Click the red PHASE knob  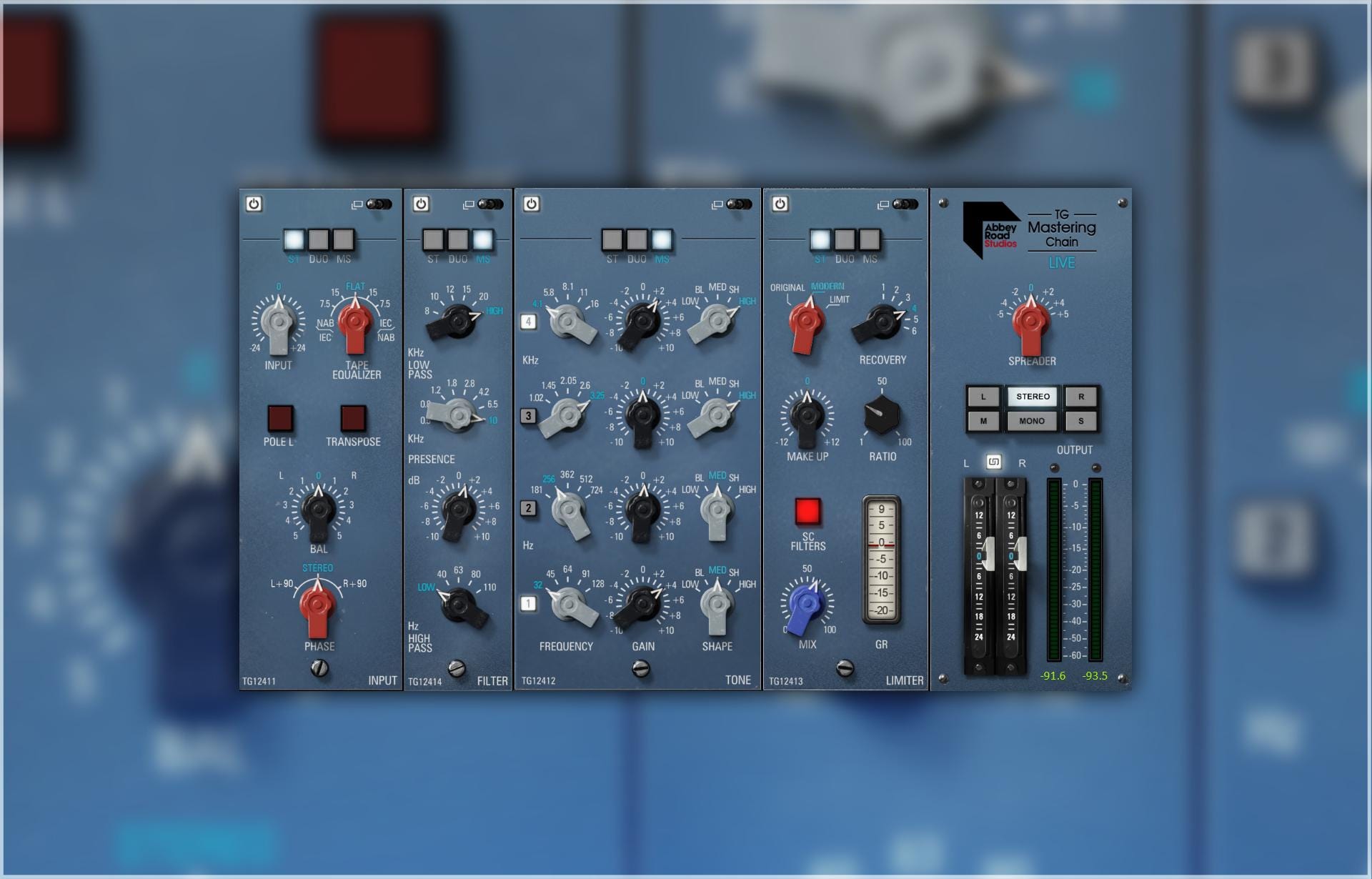click(317, 607)
